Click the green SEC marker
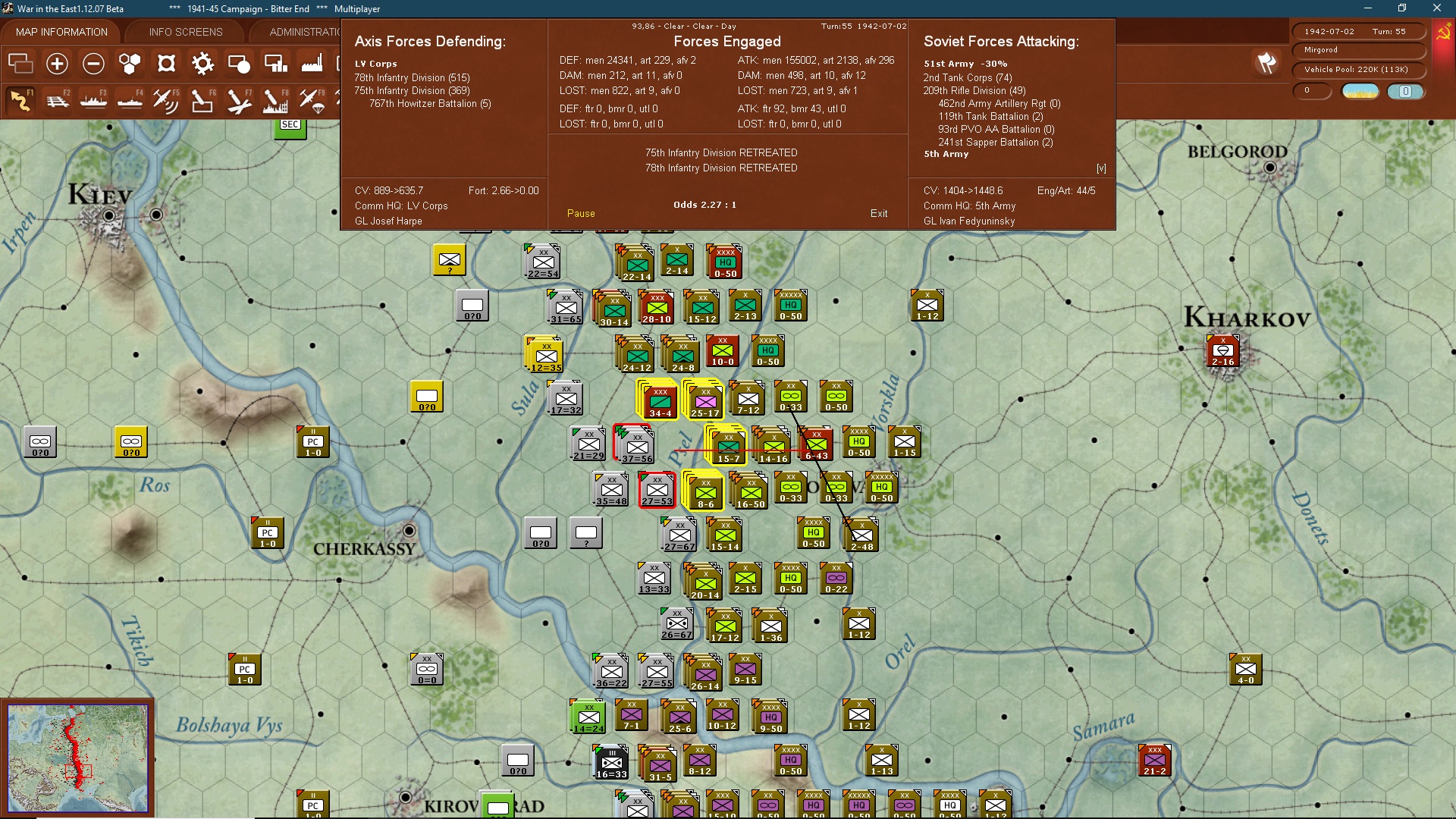 point(290,128)
